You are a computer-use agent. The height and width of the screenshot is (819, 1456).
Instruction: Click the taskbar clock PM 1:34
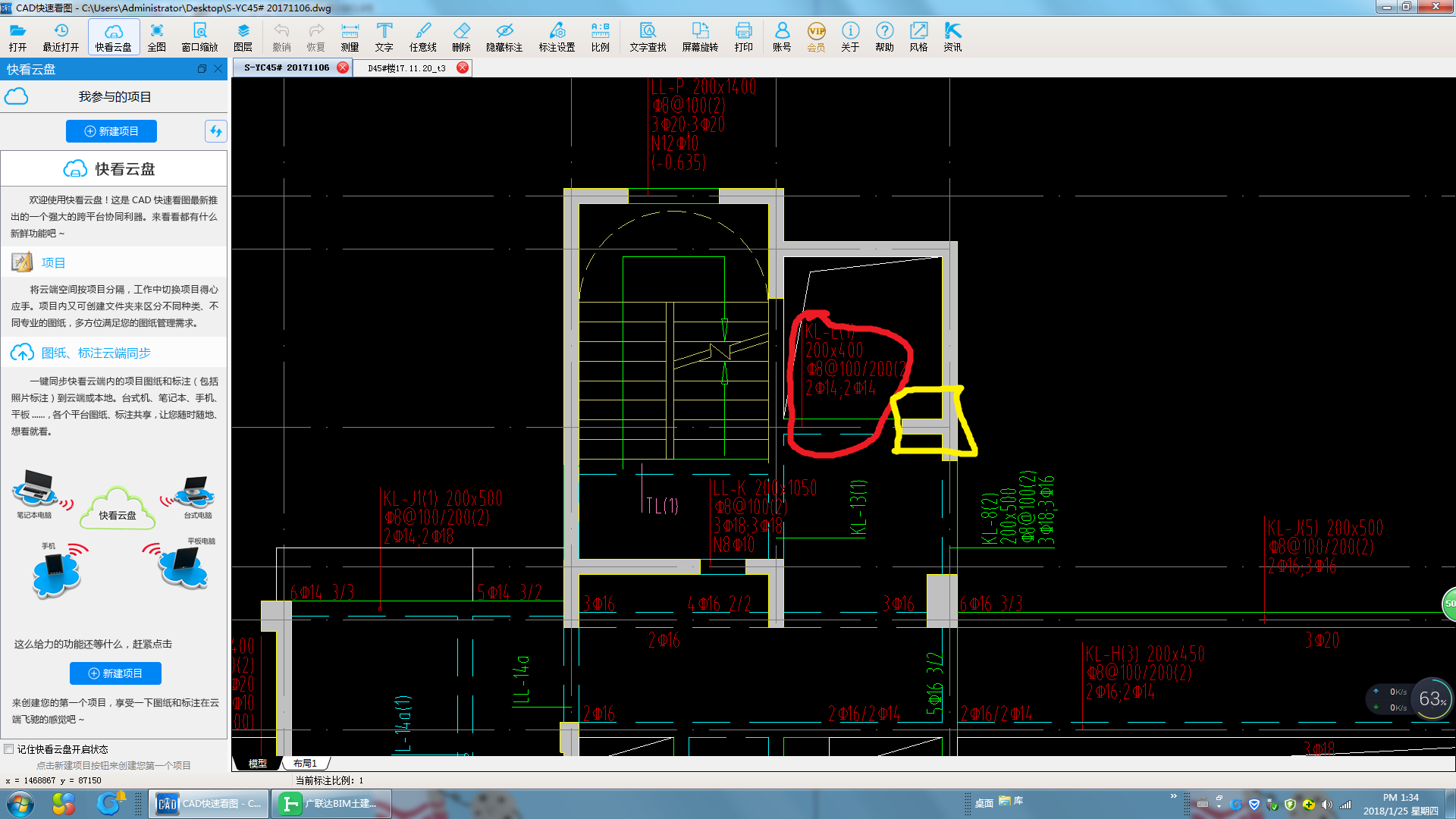[1401, 804]
